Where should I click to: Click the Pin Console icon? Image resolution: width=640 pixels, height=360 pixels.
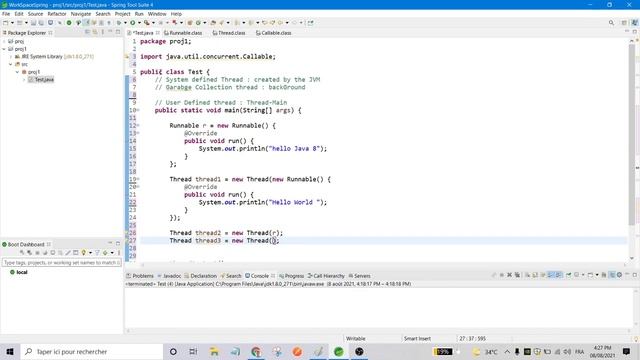tap(569, 275)
